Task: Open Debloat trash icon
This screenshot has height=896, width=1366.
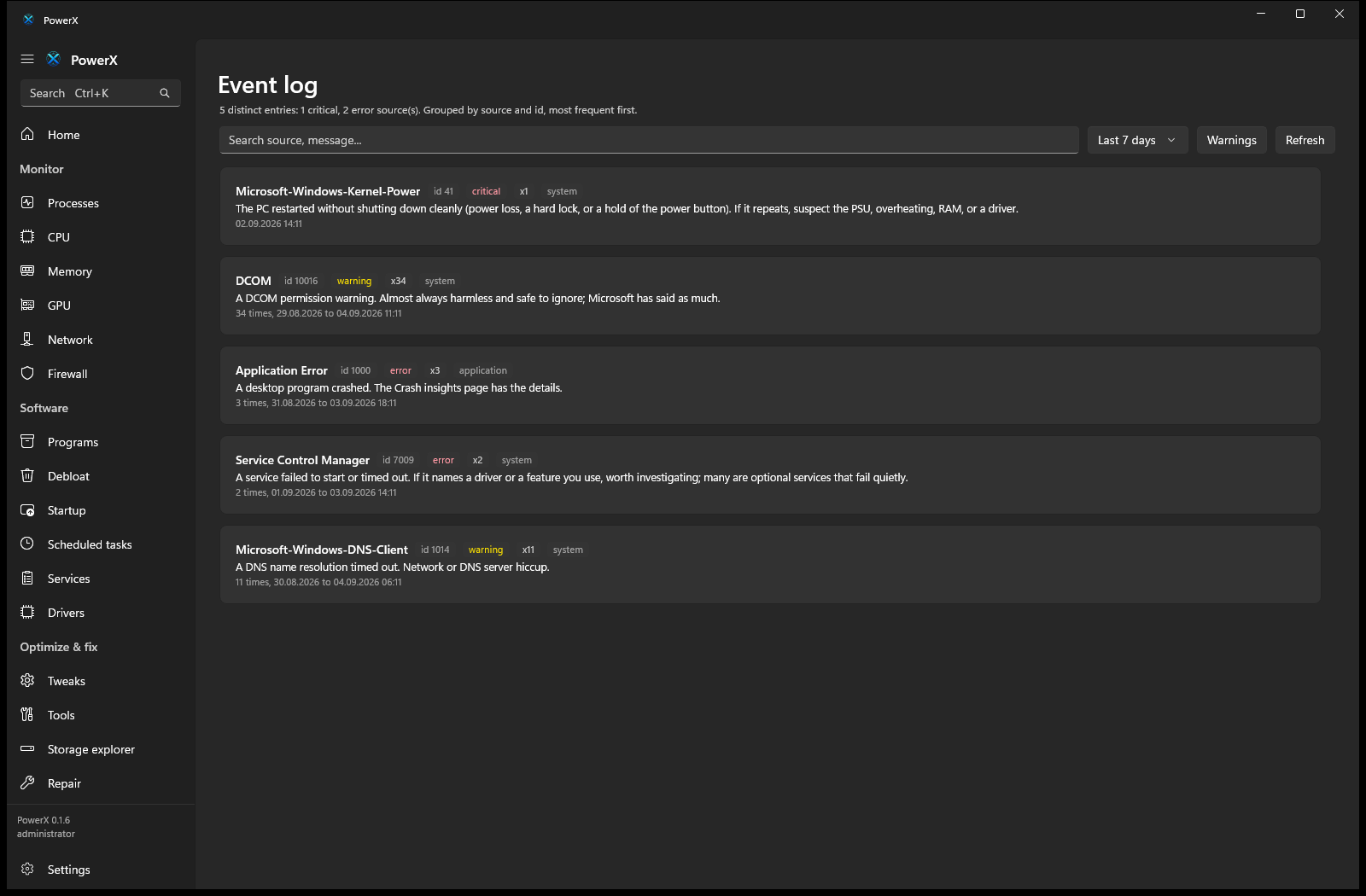Action: click(27, 475)
